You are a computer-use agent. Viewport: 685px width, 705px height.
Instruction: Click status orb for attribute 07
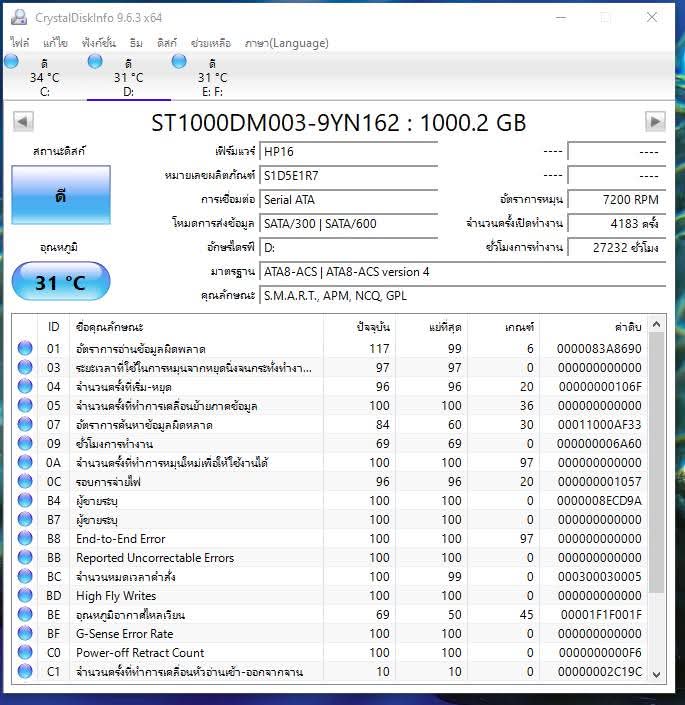click(25, 424)
